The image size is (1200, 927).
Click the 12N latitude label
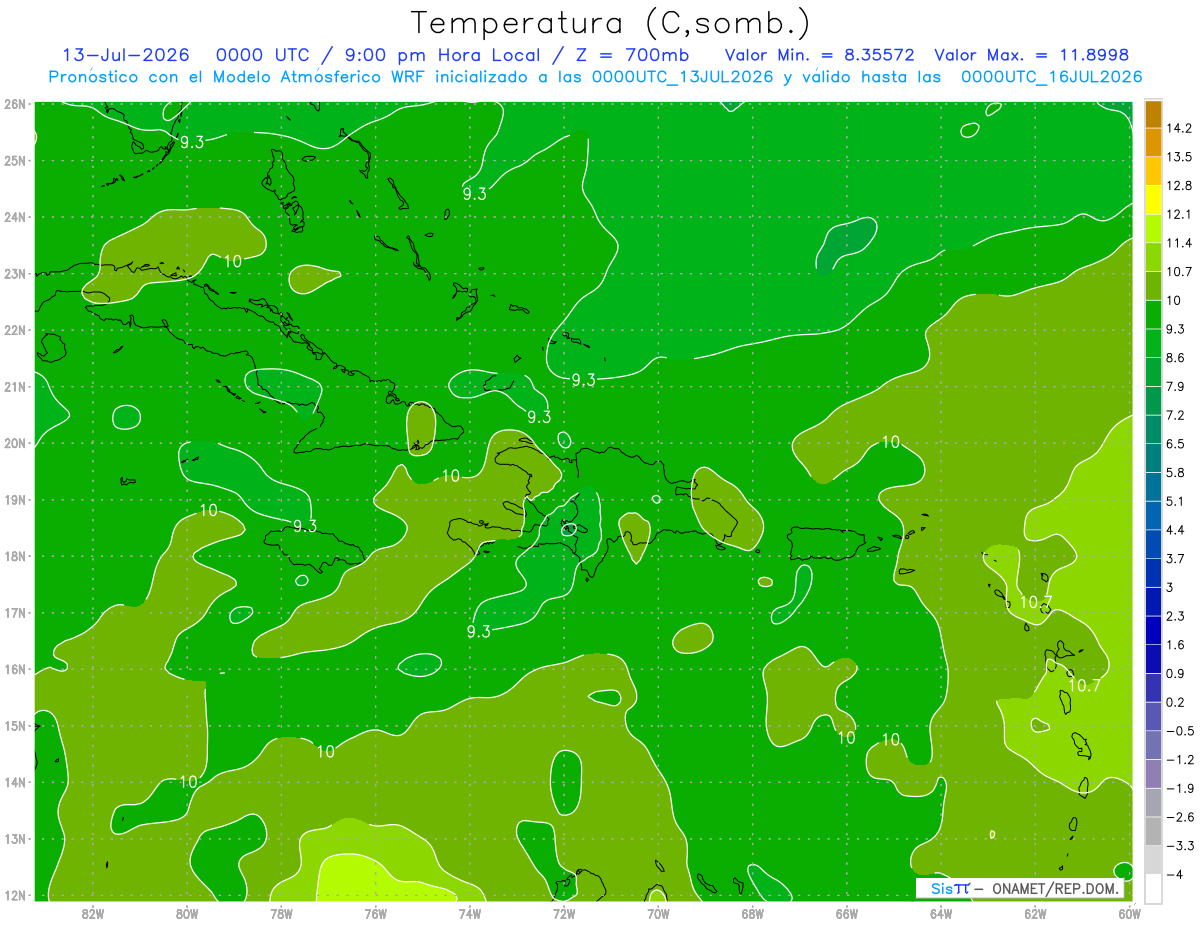click(15, 895)
